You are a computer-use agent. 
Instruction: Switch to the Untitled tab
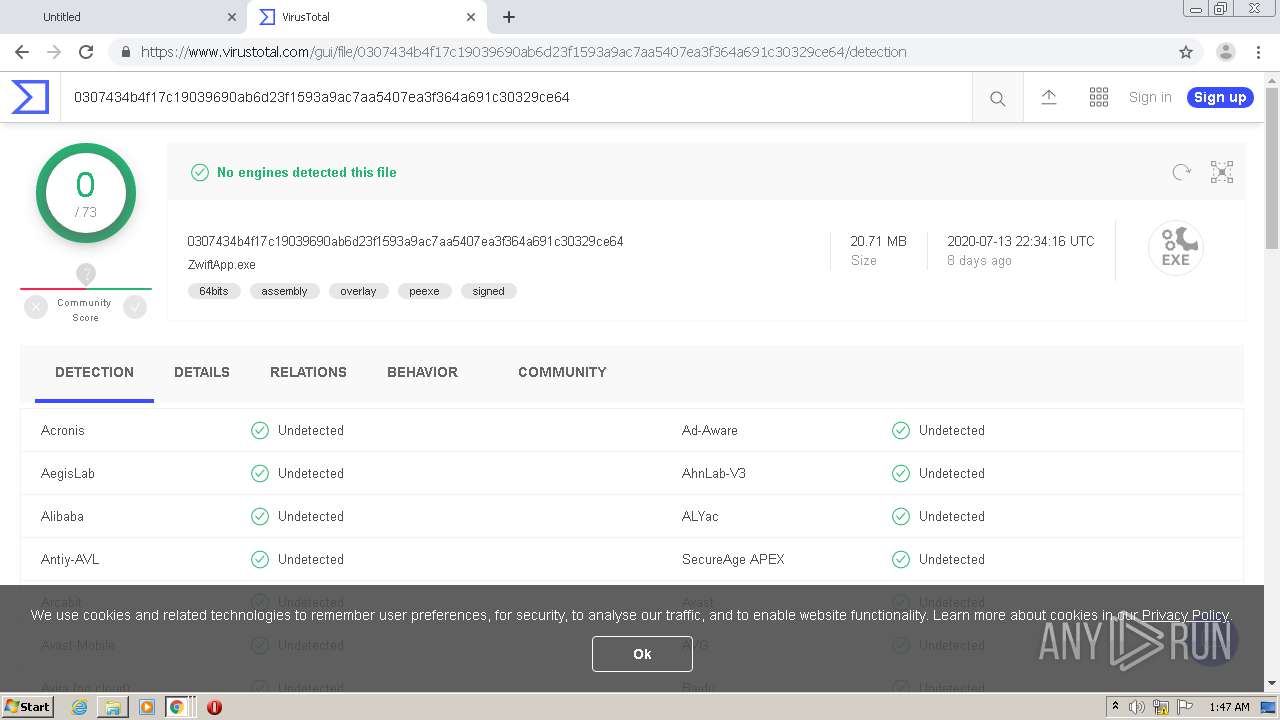coord(123,17)
